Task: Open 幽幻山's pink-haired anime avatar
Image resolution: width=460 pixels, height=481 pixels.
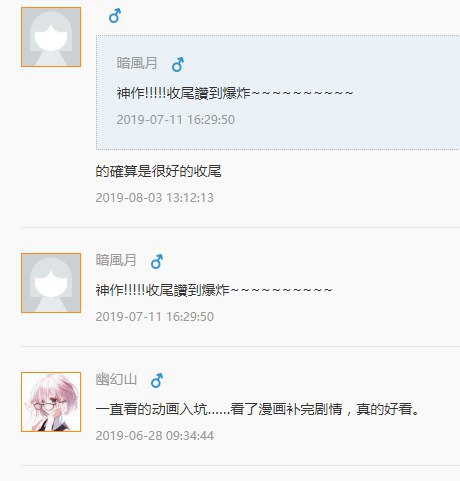Action: 51,402
